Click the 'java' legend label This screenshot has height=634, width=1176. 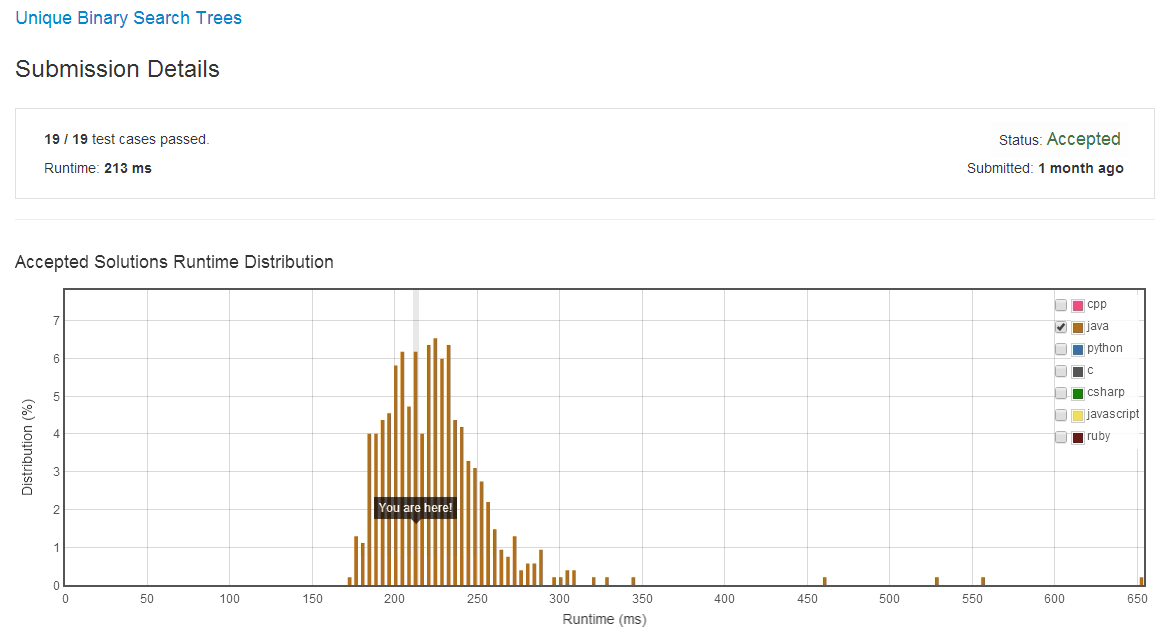tap(1097, 326)
